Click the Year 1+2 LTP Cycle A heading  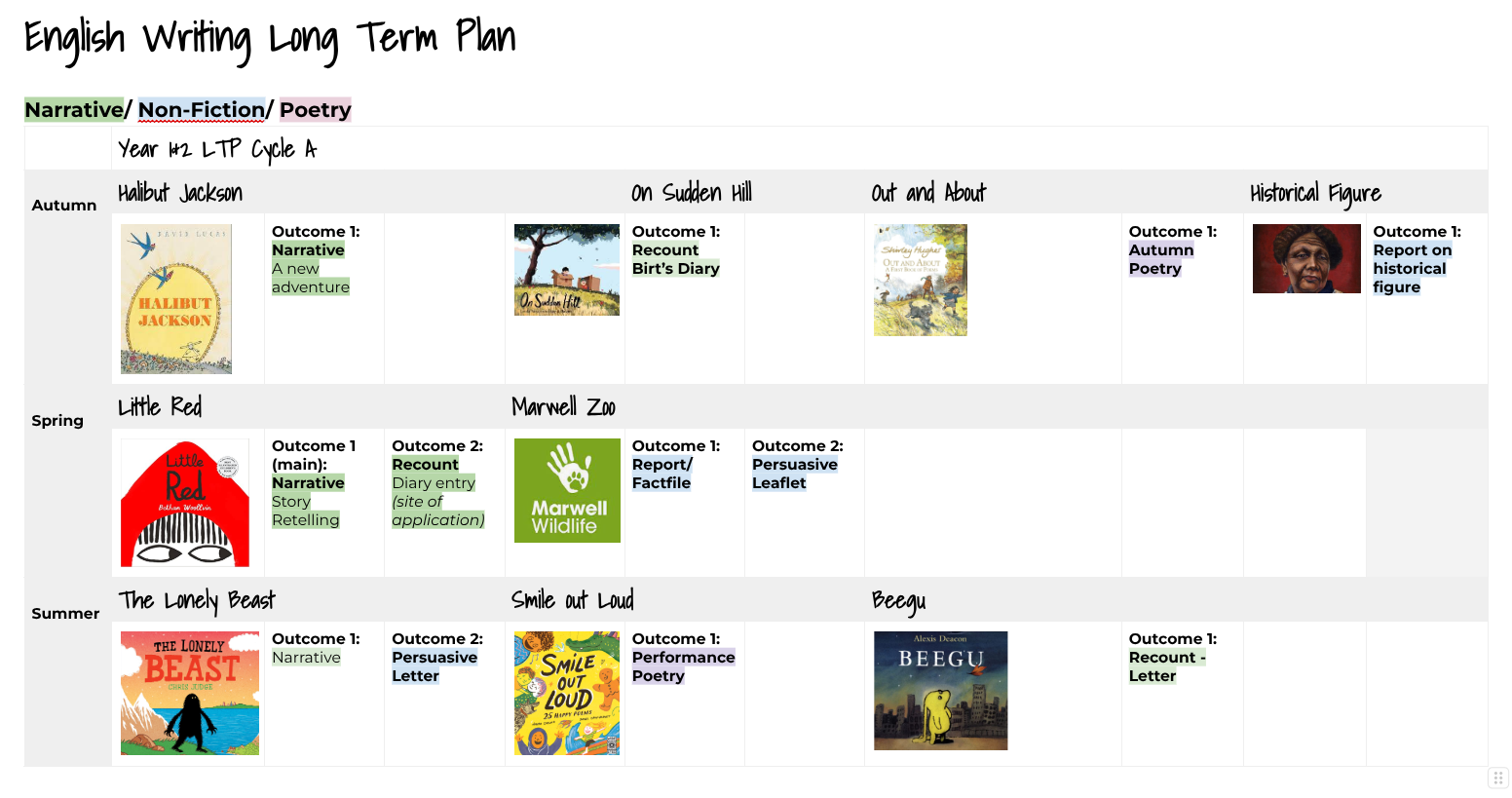tap(217, 149)
